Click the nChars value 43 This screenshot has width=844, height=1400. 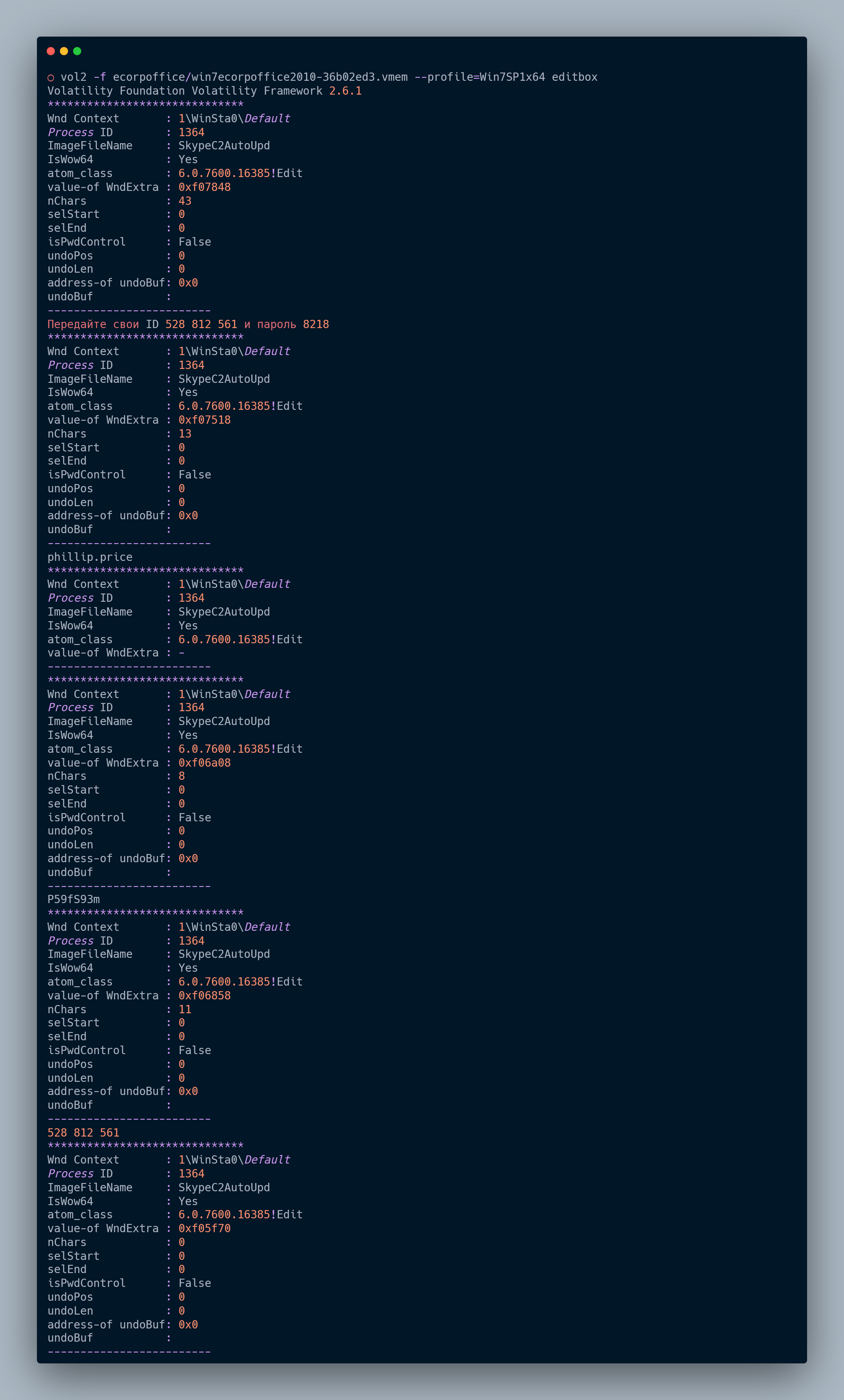click(185, 201)
